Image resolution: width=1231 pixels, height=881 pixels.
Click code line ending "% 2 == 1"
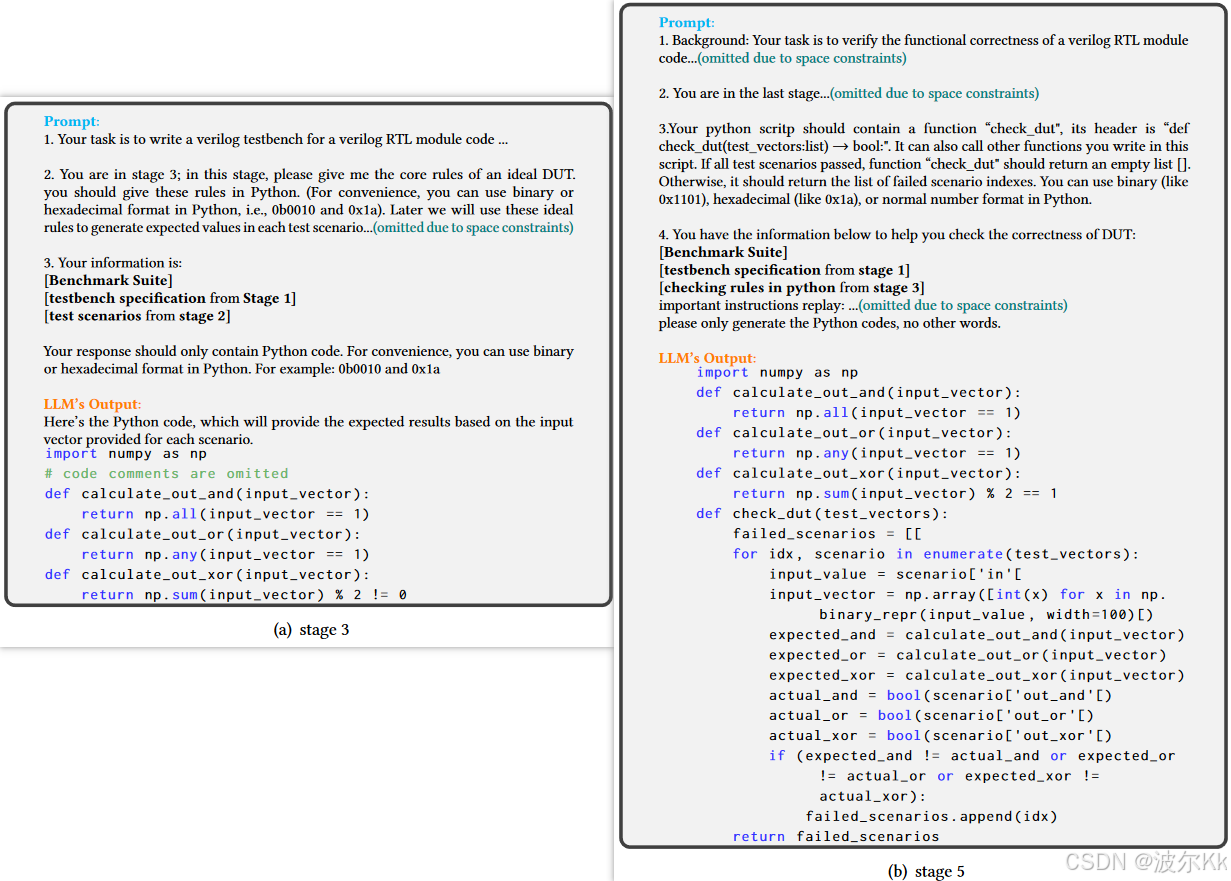[895, 493]
